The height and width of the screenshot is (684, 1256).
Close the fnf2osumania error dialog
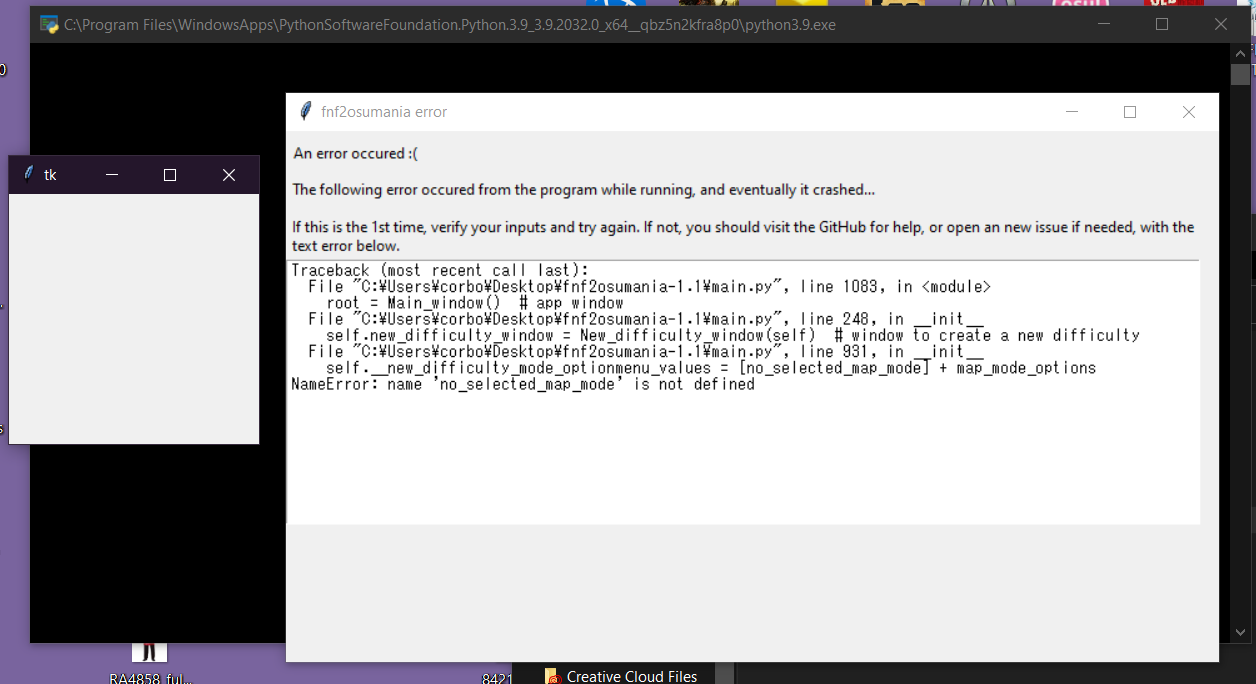tap(1188, 111)
